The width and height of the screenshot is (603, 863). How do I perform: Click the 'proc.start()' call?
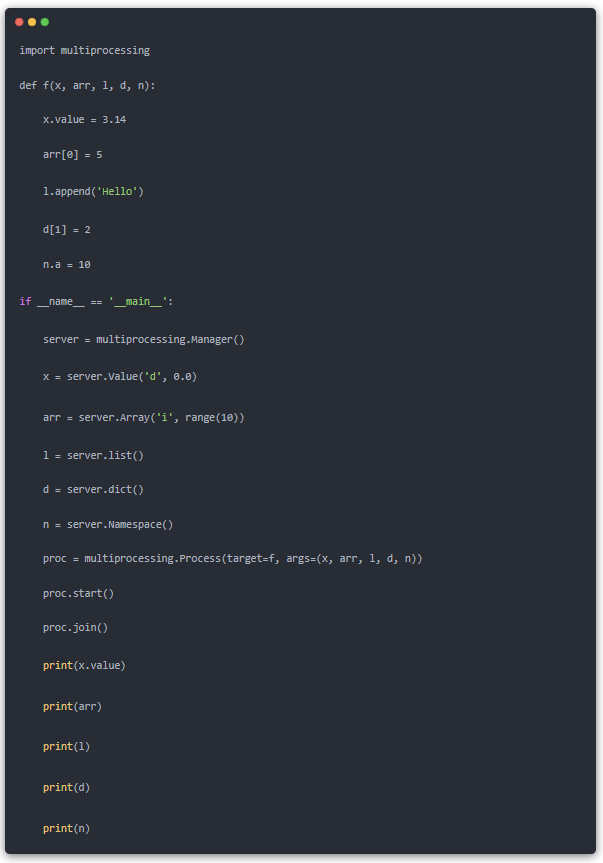[78, 593]
